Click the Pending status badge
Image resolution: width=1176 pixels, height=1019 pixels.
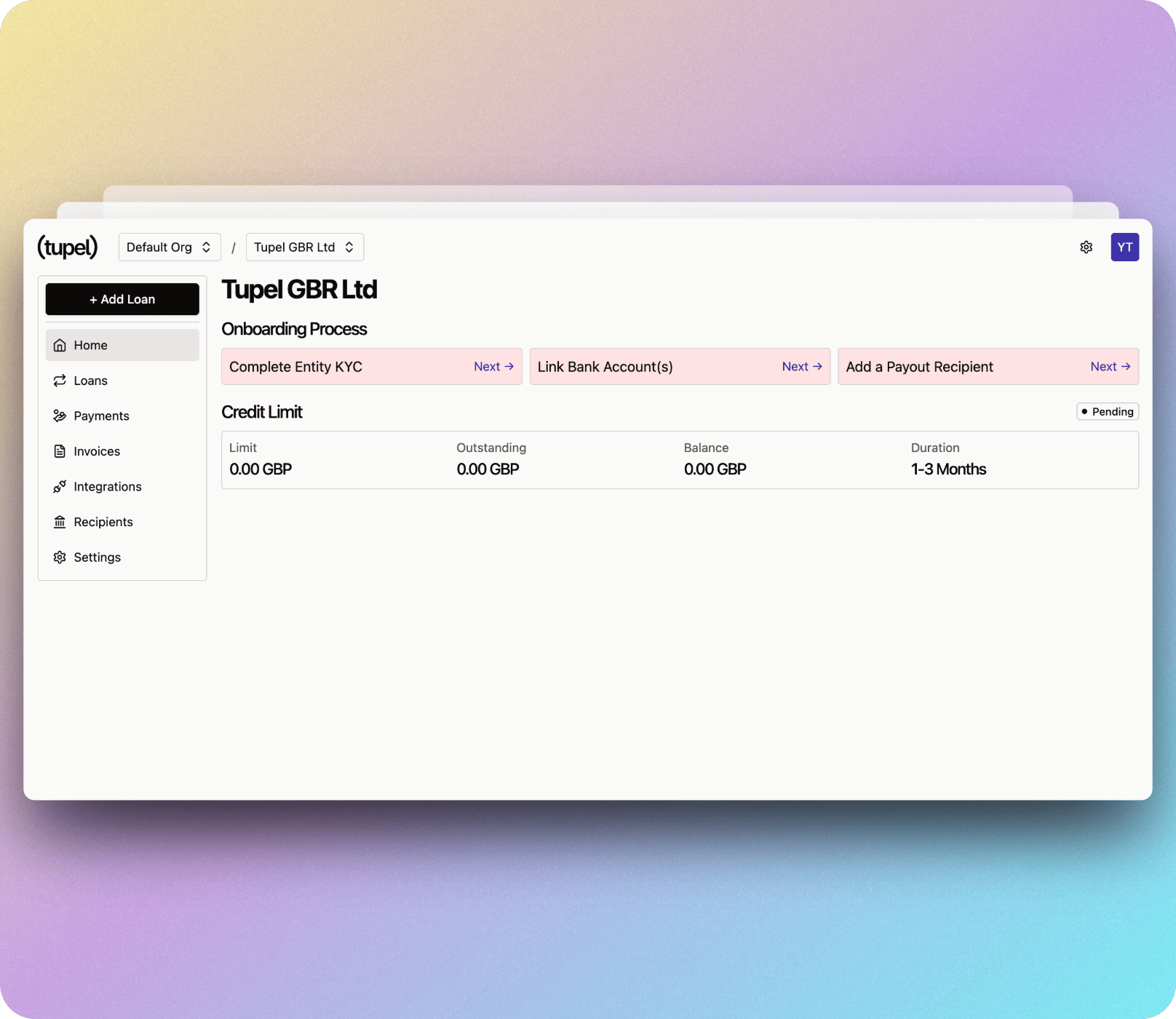1107,412
